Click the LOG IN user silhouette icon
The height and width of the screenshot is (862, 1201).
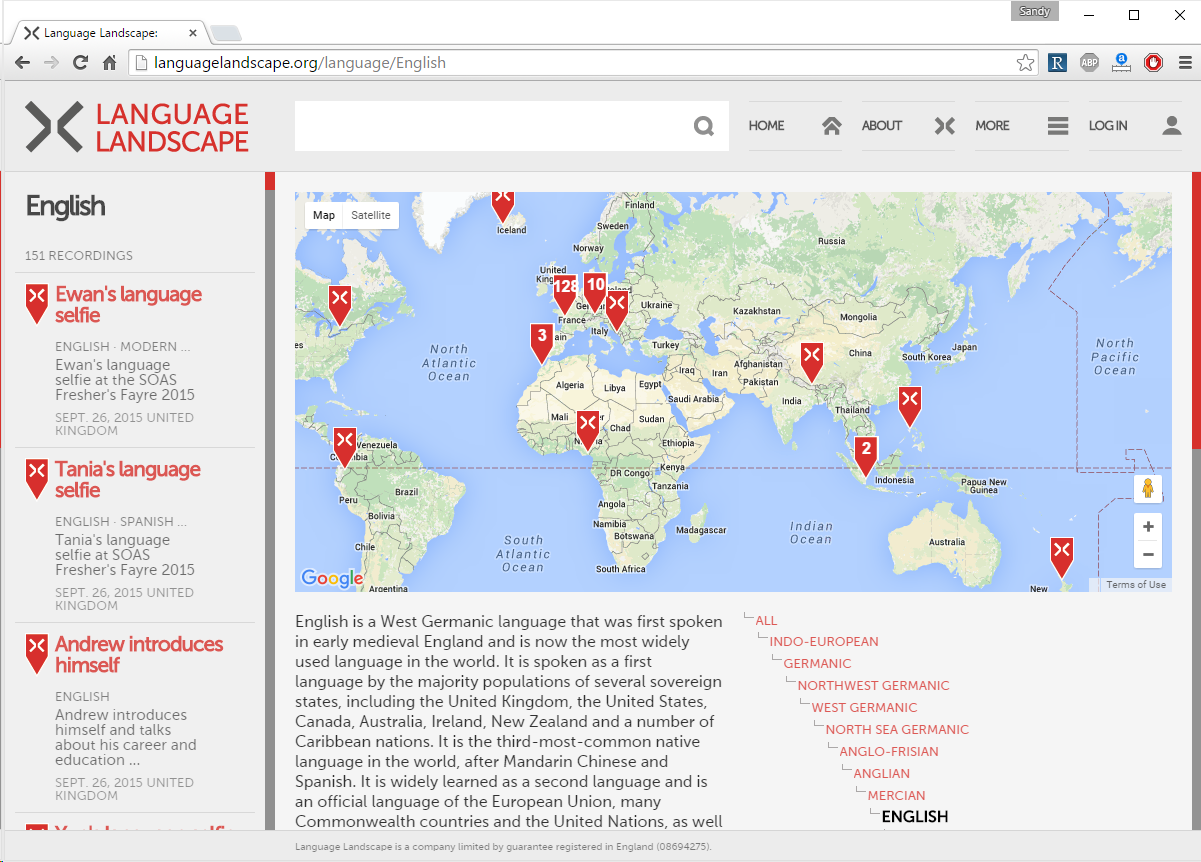tap(1171, 126)
